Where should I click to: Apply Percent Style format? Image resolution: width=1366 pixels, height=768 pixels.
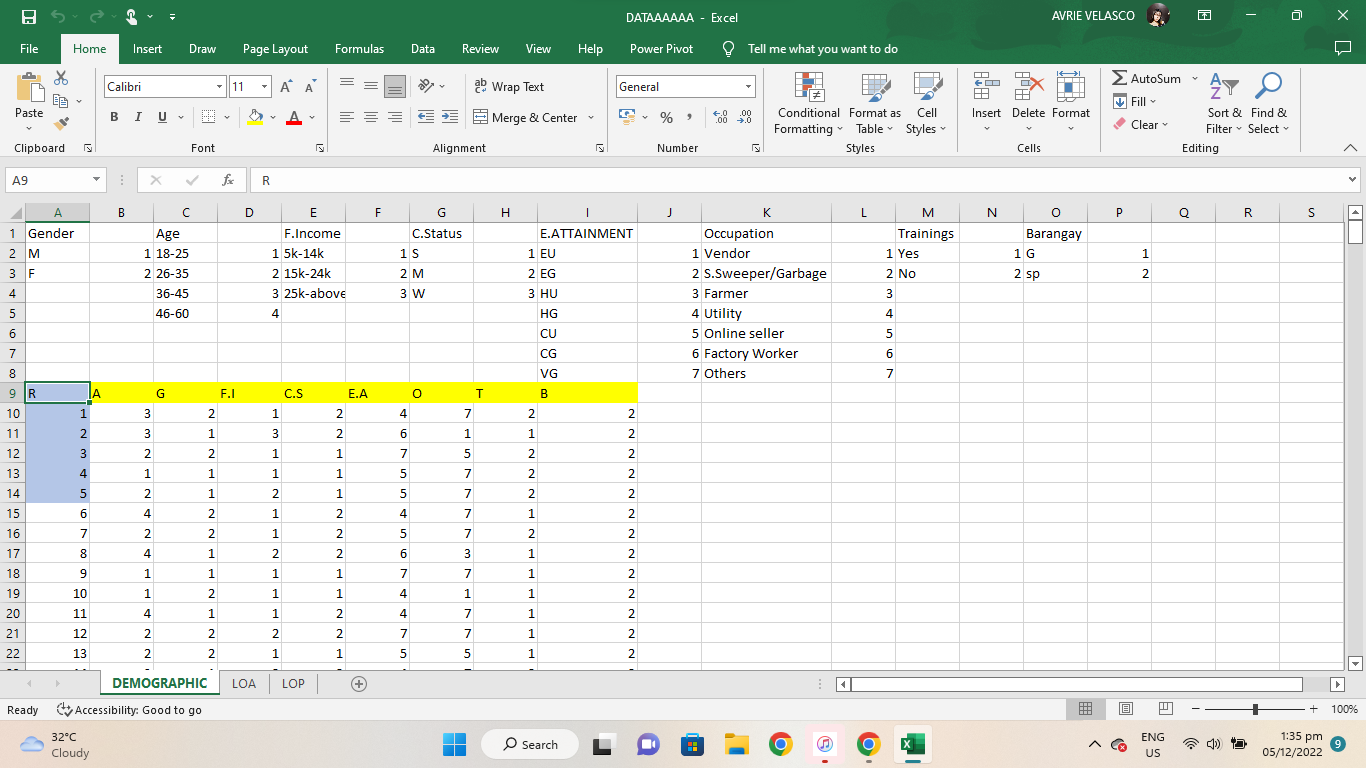(666, 117)
